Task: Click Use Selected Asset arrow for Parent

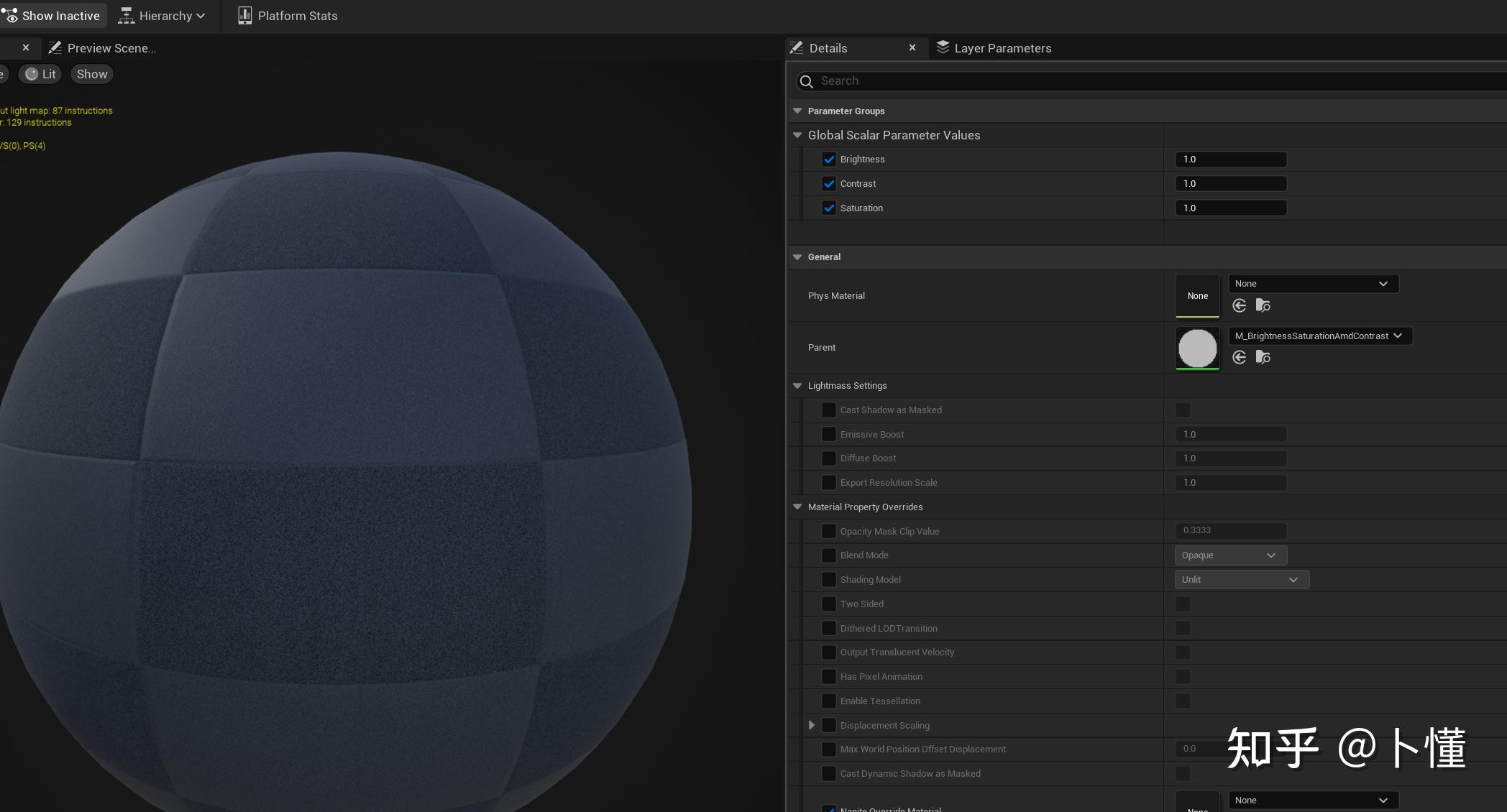Action: pos(1239,357)
